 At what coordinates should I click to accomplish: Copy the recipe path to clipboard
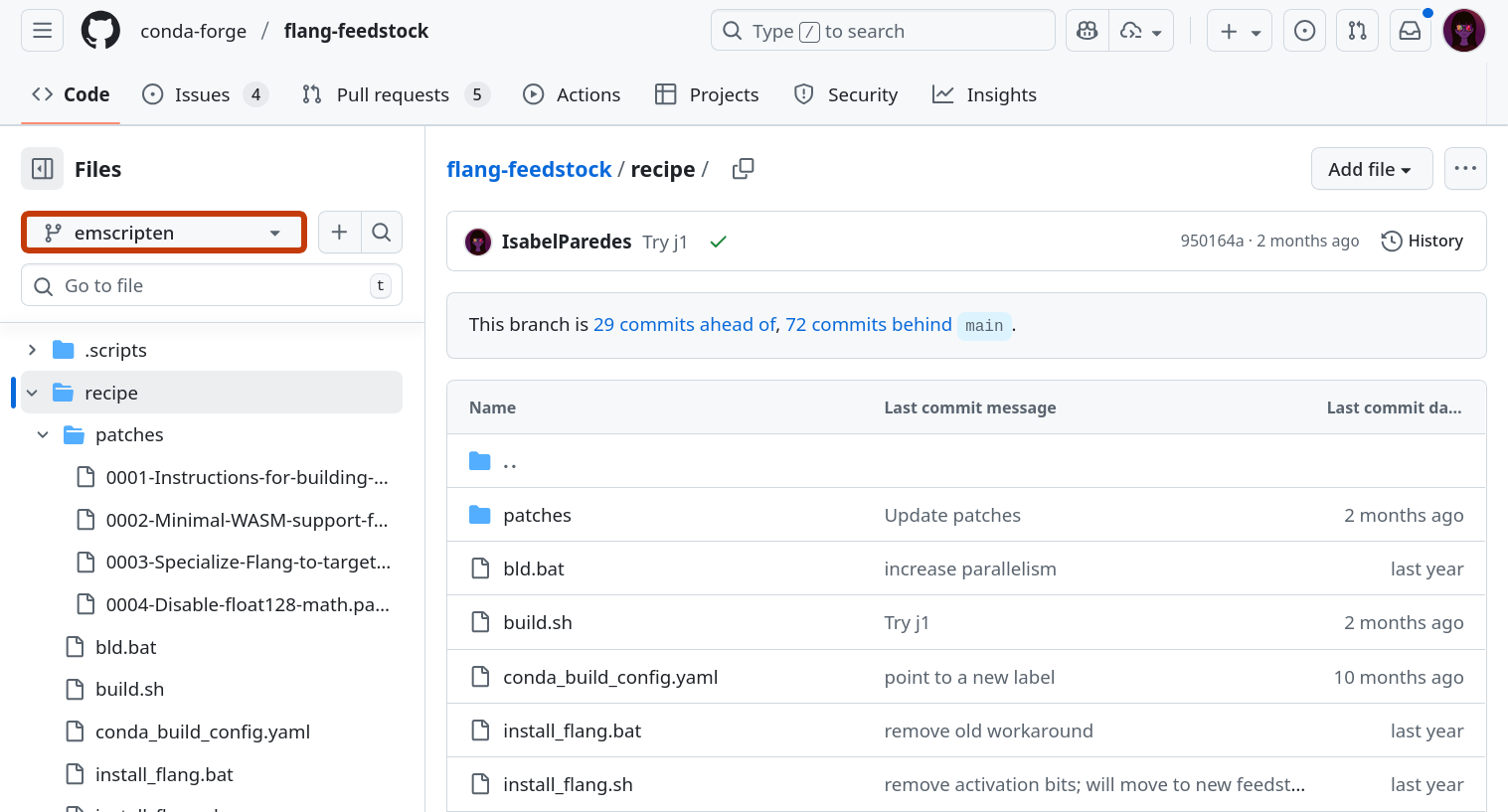(x=743, y=169)
